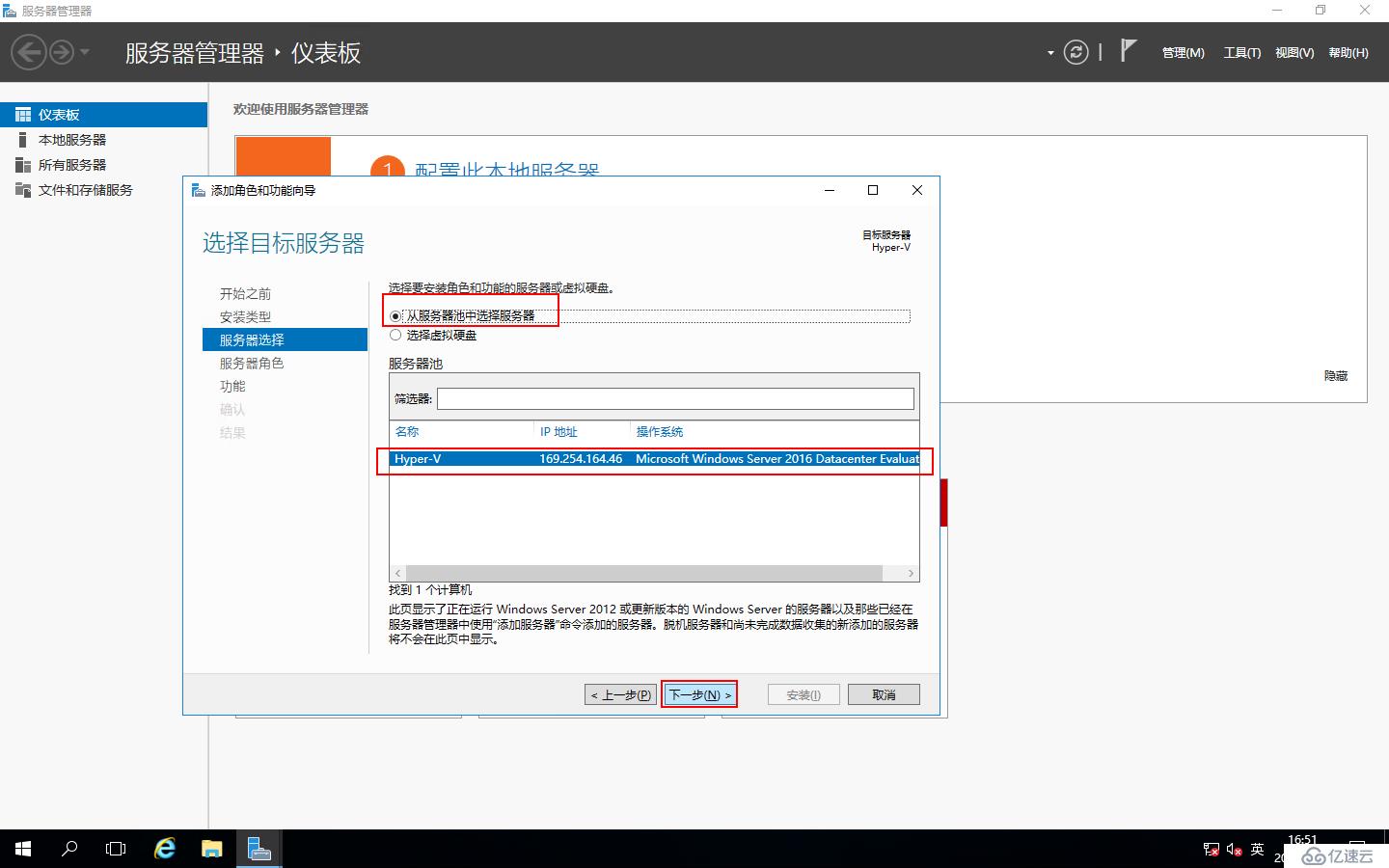Image resolution: width=1389 pixels, height=868 pixels.
Task: Minimize the 添加角色和功能向导 dialog
Action: click(830, 190)
